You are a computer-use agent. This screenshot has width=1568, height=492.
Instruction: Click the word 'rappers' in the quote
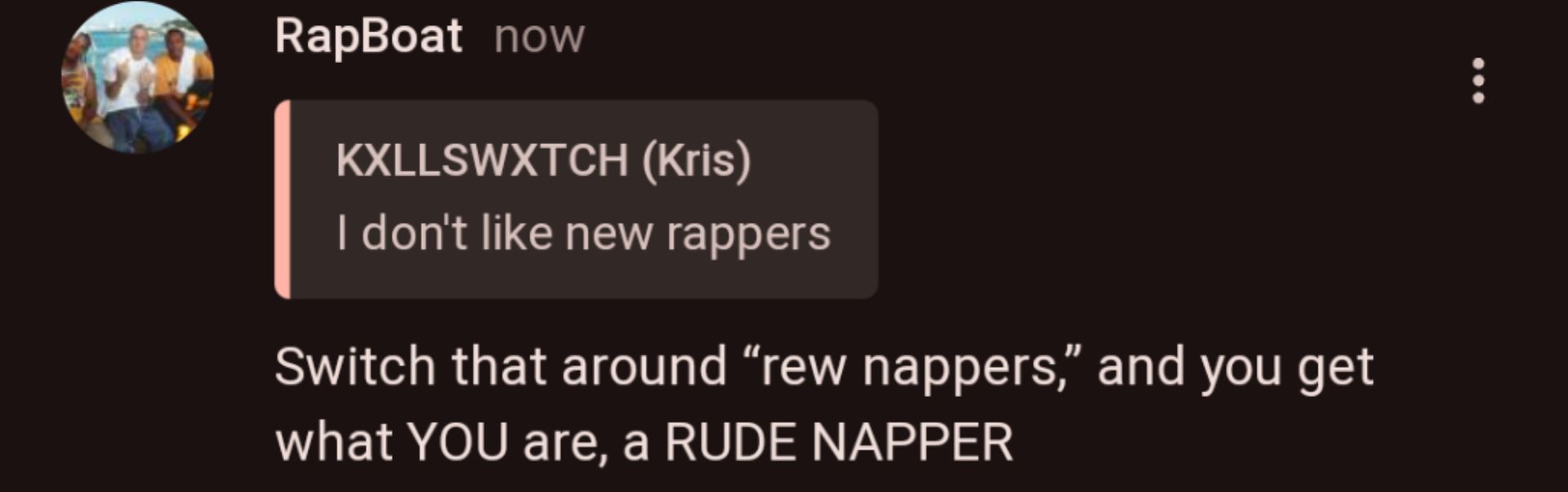click(748, 236)
